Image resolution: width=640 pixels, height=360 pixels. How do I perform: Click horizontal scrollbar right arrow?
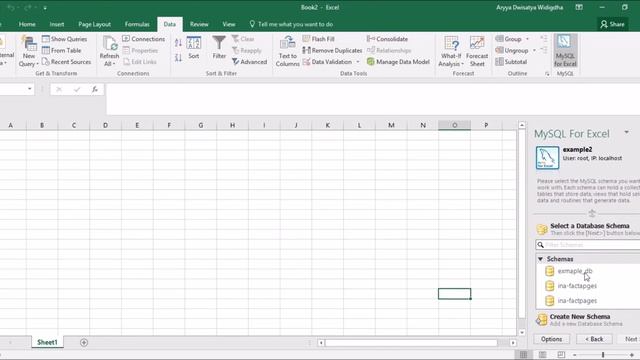(513, 343)
